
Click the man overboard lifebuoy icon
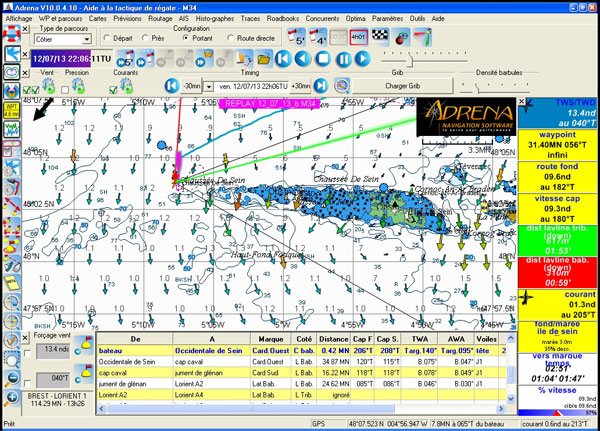(x=11, y=34)
